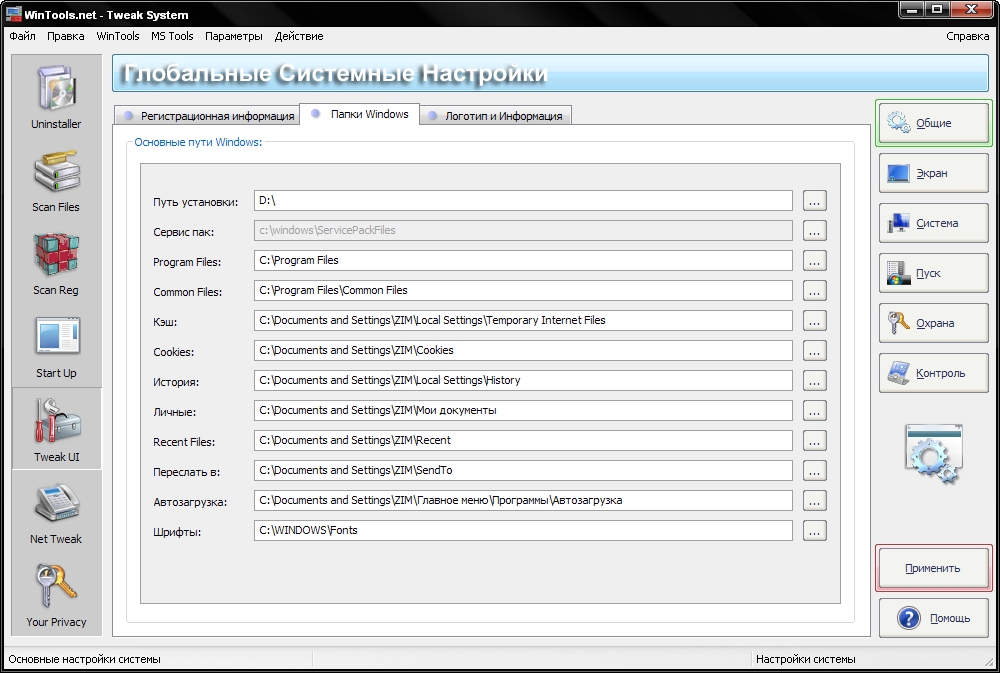The height and width of the screenshot is (673, 1000).
Task: Browse for the Program Files folder
Action: 814,261
